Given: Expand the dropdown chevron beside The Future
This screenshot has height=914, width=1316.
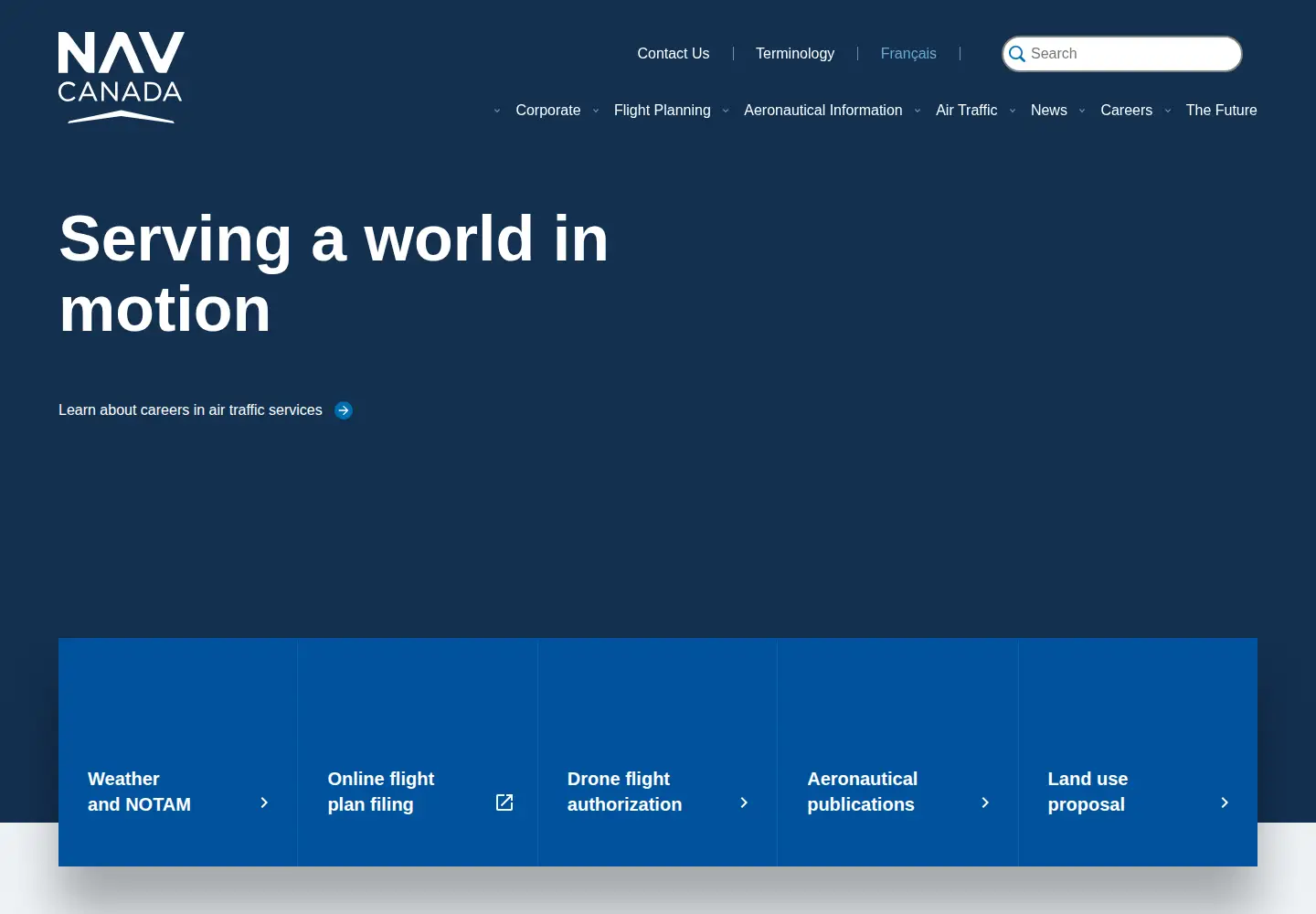Looking at the screenshot, I should pyautogui.click(x=1168, y=111).
